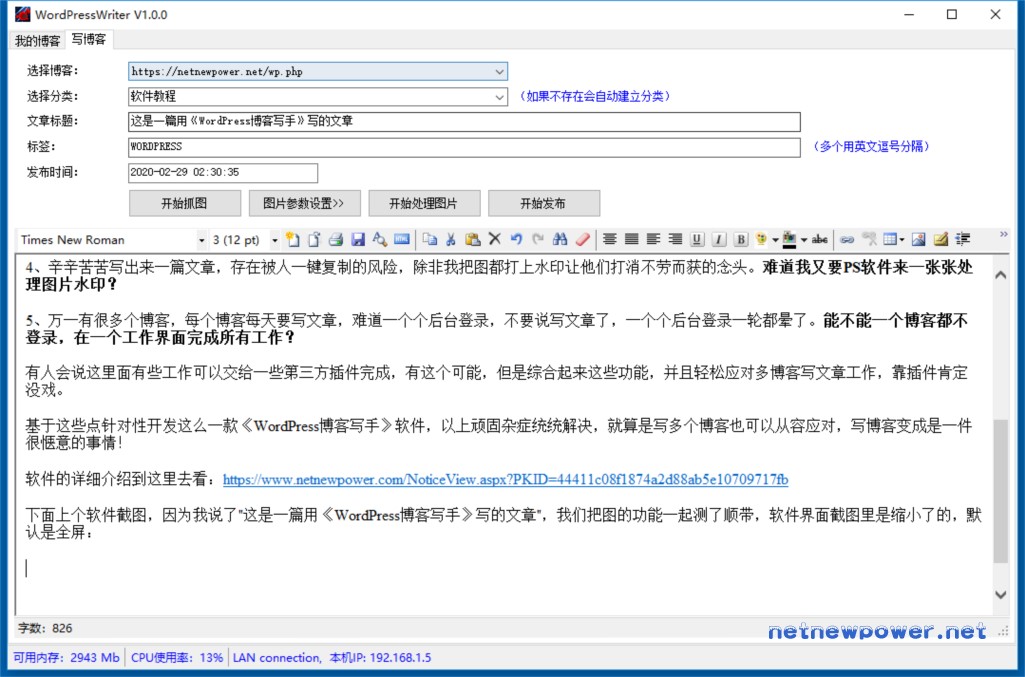Image resolution: width=1025 pixels, height=677 pixels.
Task: Click the text color palette icon
Action: point(761,239)
